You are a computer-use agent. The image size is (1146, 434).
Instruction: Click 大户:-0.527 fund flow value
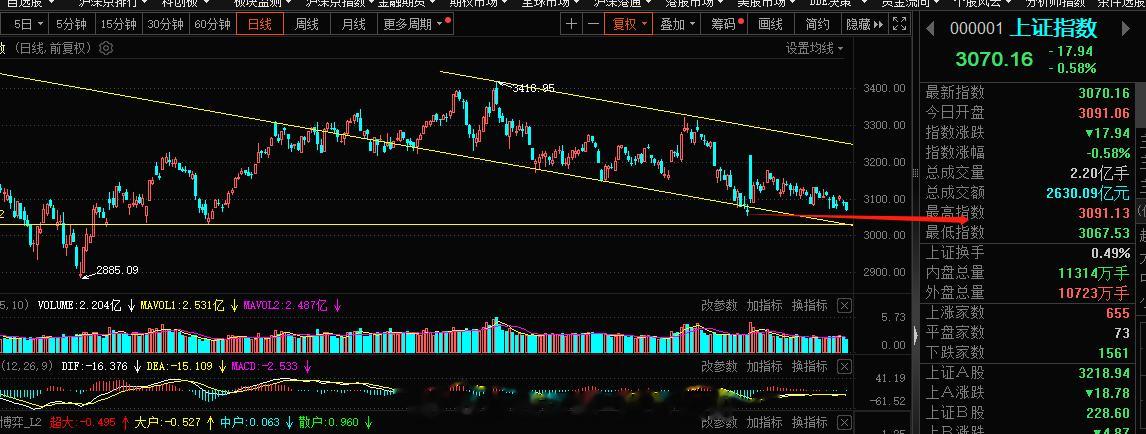point(167,422)
